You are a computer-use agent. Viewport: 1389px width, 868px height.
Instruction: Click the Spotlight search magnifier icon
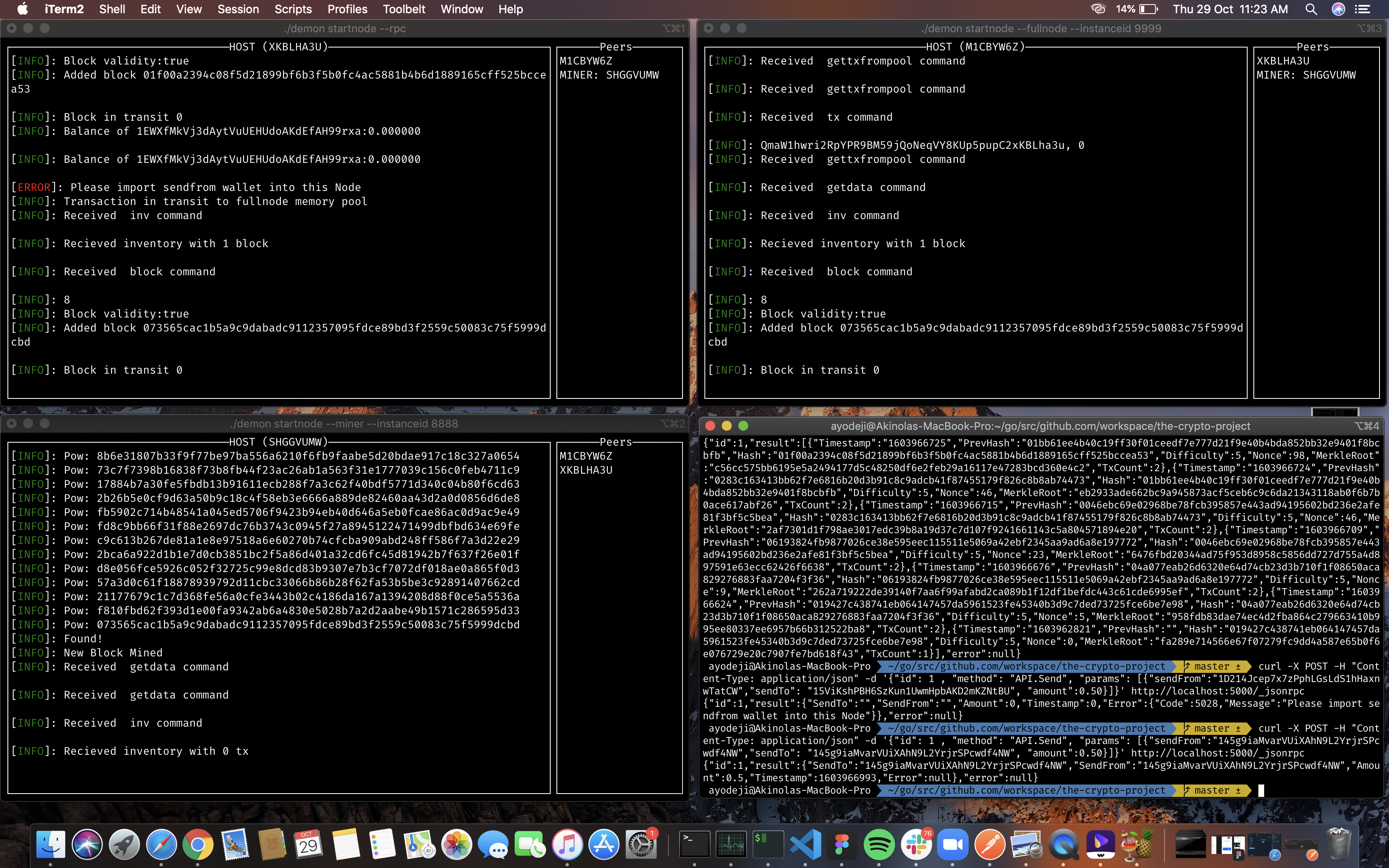[x=1311, y=9]
